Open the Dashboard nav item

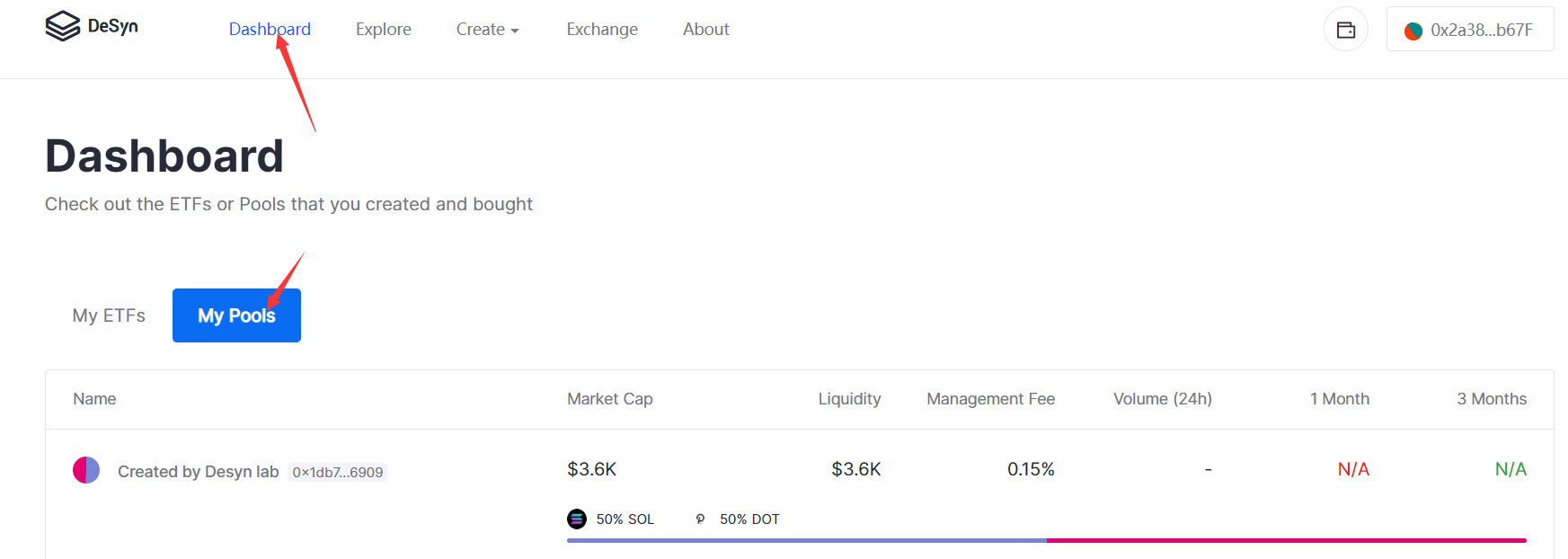coord(270,30)
